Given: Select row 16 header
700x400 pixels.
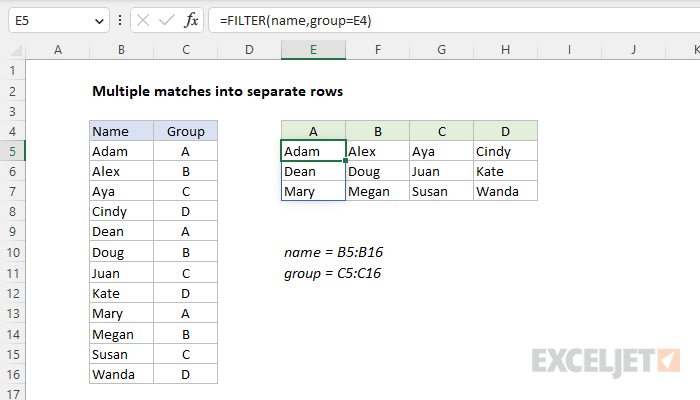Looking at the screenshot, I should pyautogui.click(x=12, y=375).
